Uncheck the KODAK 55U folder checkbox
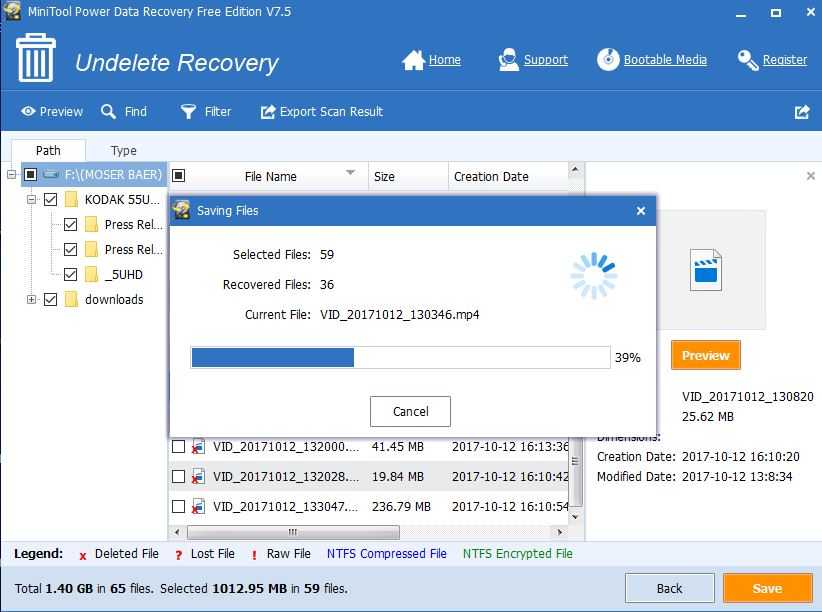Screen dimensions: 822x612 pos(50,199)
